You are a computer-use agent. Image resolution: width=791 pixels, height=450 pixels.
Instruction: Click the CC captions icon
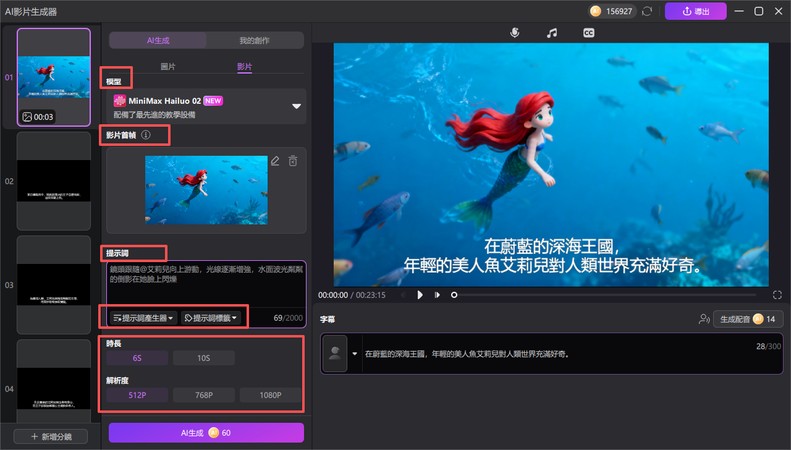coord(589,32)
